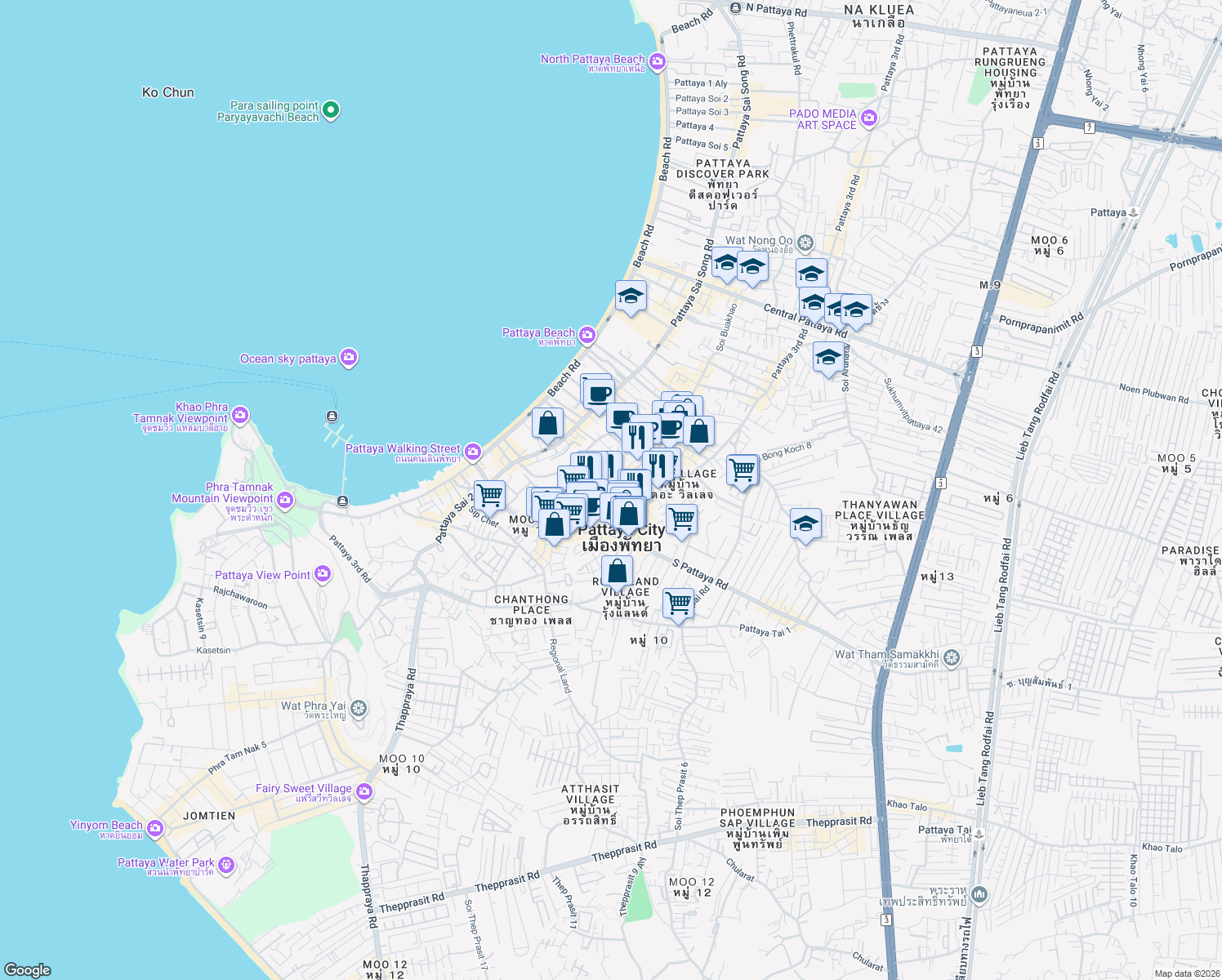
Task: Click the Pattaya railway station icon
Action: tap(1134, 212)
